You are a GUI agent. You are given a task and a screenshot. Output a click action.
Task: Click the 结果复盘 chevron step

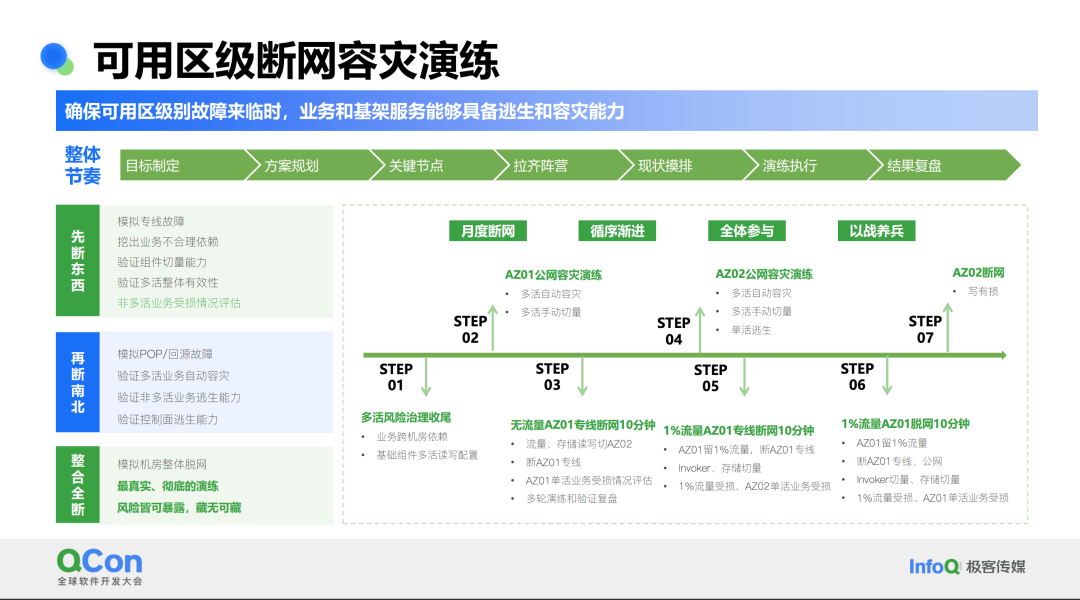click(x=944, y=165)
